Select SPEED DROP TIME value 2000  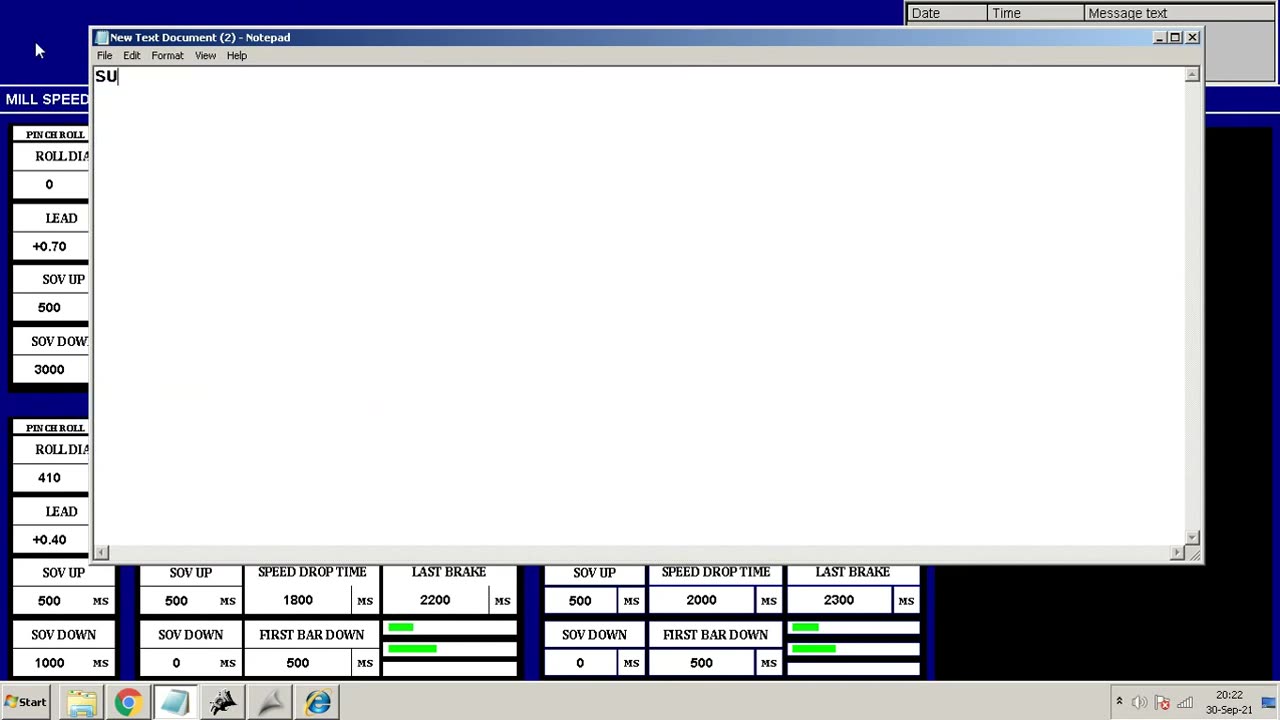[701, 600]
